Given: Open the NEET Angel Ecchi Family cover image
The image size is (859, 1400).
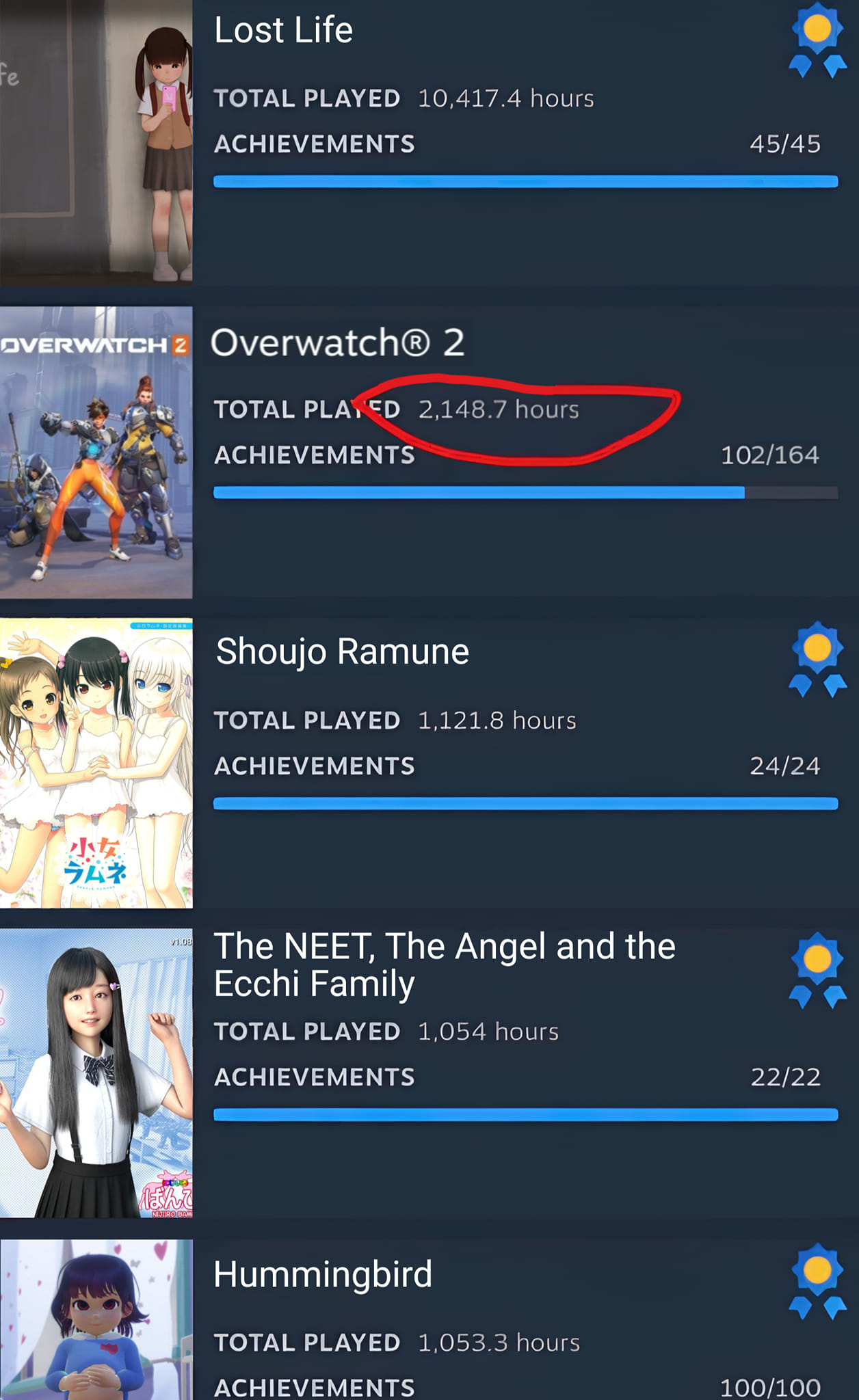Looking at the screenshot, I should (x=96, y=1073).
